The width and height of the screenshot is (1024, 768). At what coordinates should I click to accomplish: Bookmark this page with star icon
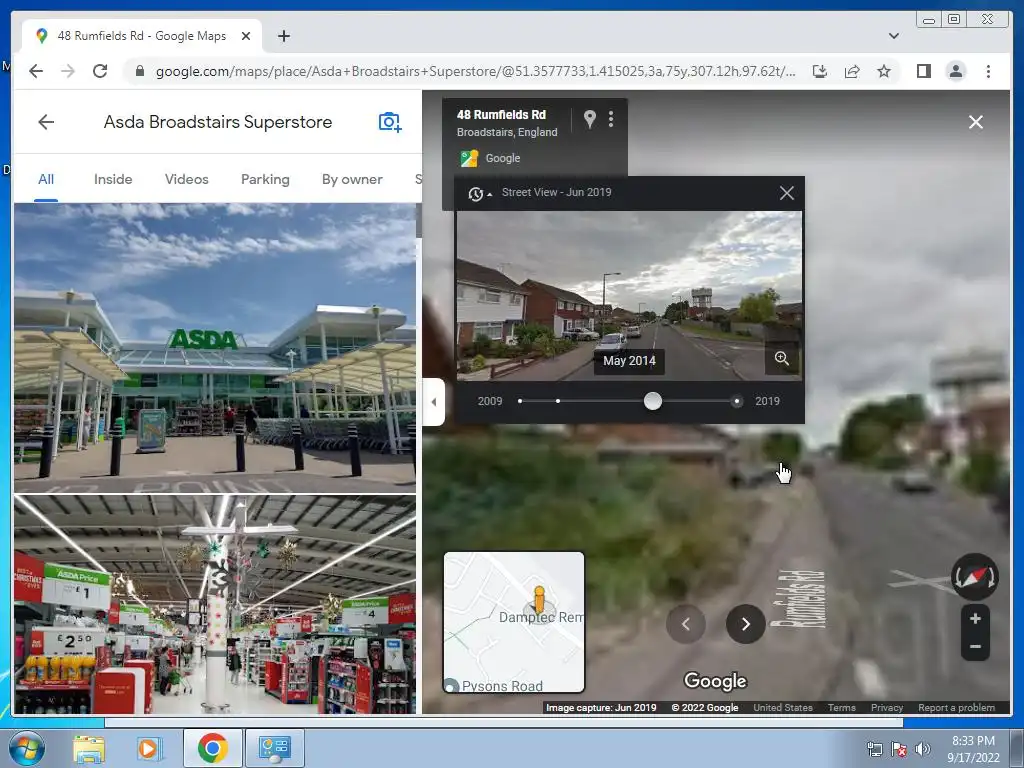click(x=884, y=71)
